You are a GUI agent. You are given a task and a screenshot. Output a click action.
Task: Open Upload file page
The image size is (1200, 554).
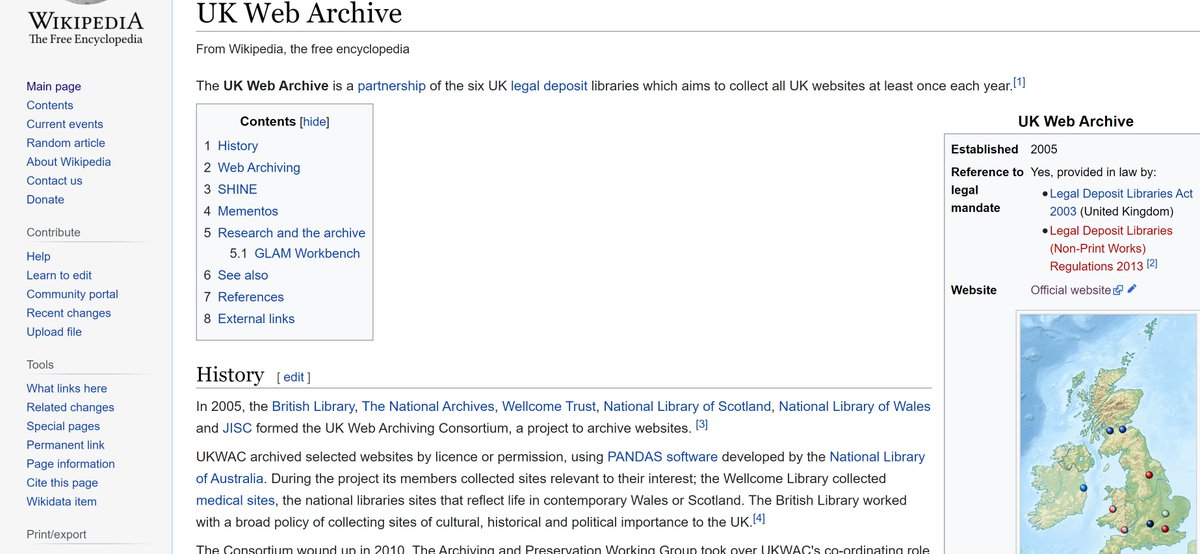coord(54,332)
